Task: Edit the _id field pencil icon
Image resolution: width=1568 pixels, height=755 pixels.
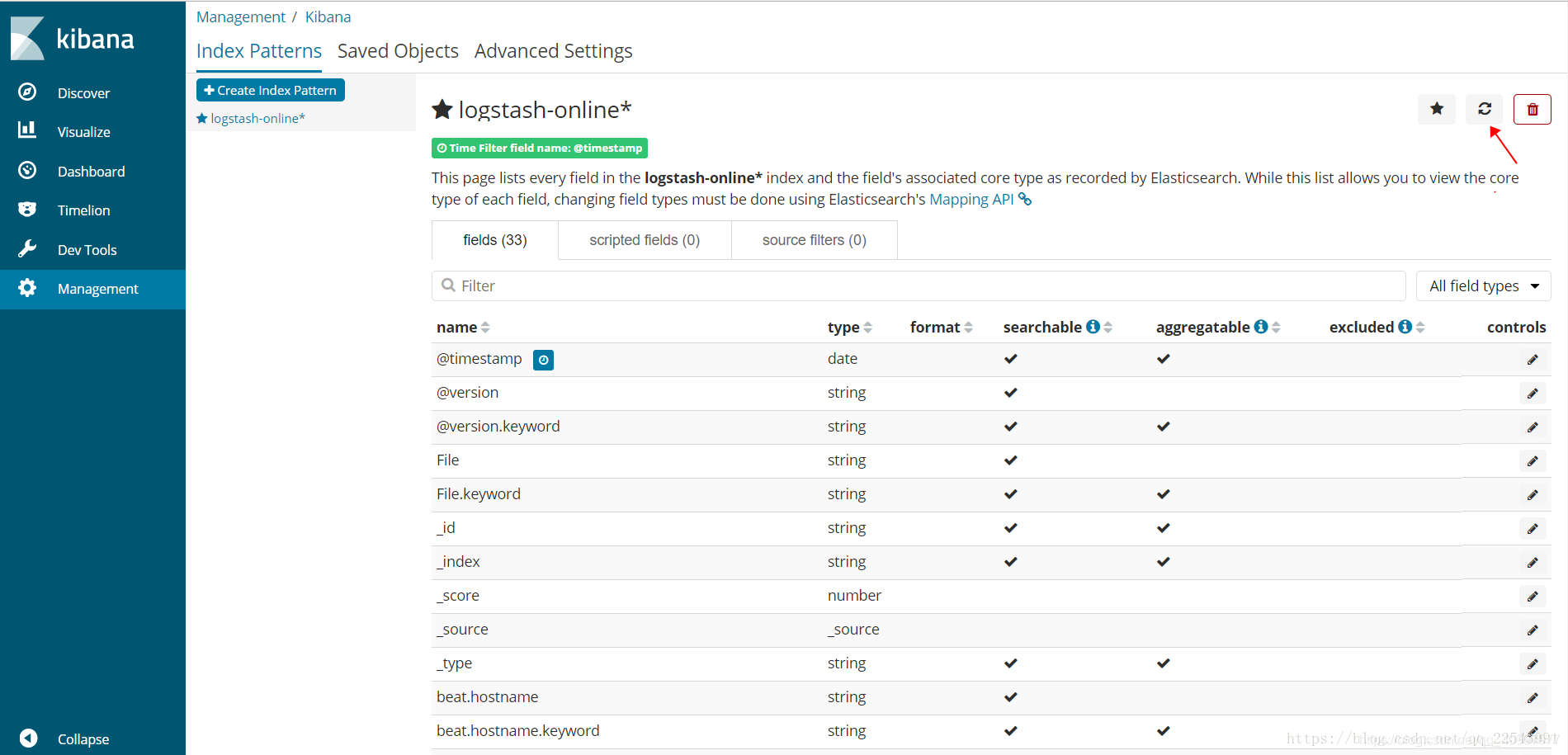Action: [x=1533, y=529]
